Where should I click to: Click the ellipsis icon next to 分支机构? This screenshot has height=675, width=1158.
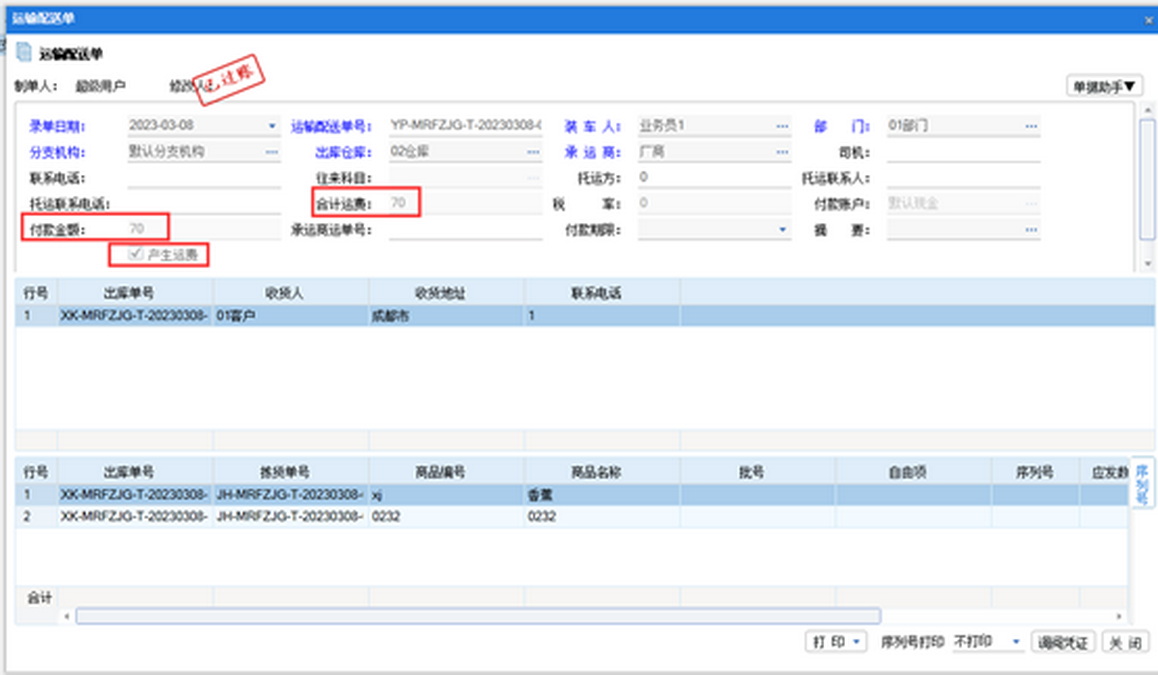(271, 152)
